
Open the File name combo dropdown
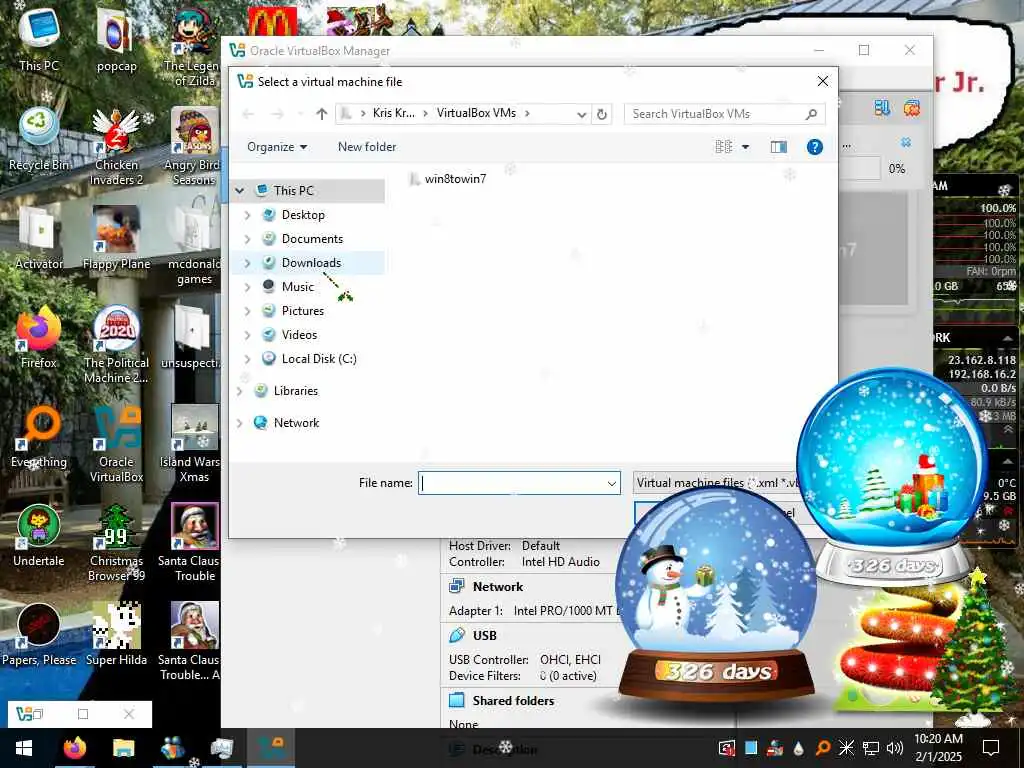(x=611, y=483)
